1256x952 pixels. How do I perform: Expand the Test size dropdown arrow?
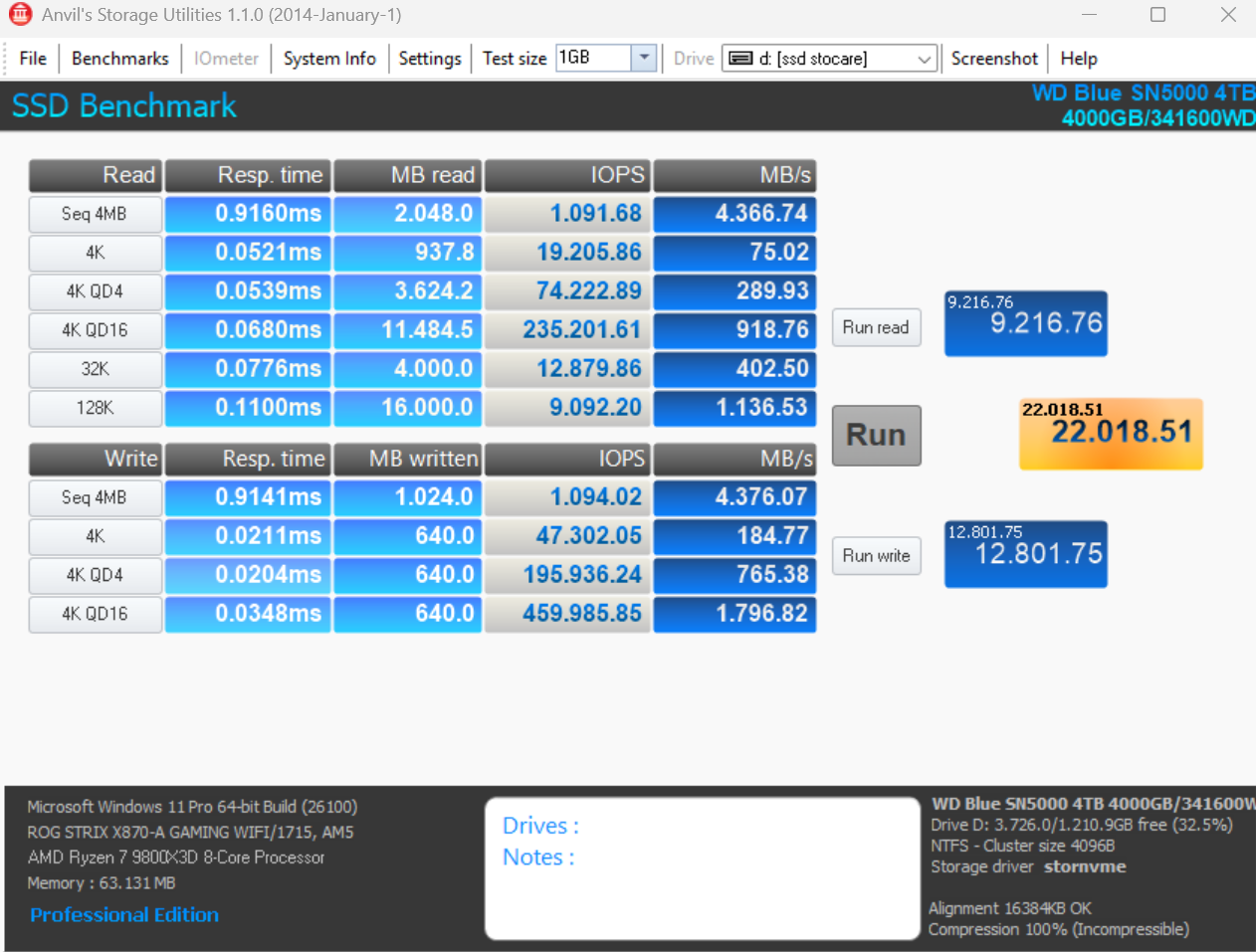644,58
